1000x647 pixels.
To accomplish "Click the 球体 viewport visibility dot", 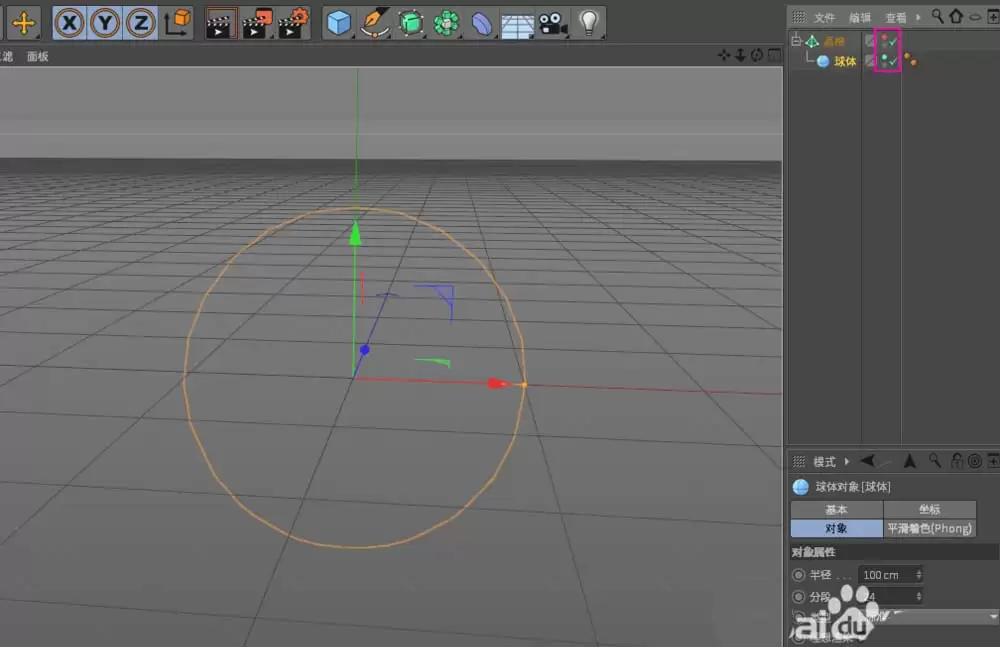I will coord(886,57).
